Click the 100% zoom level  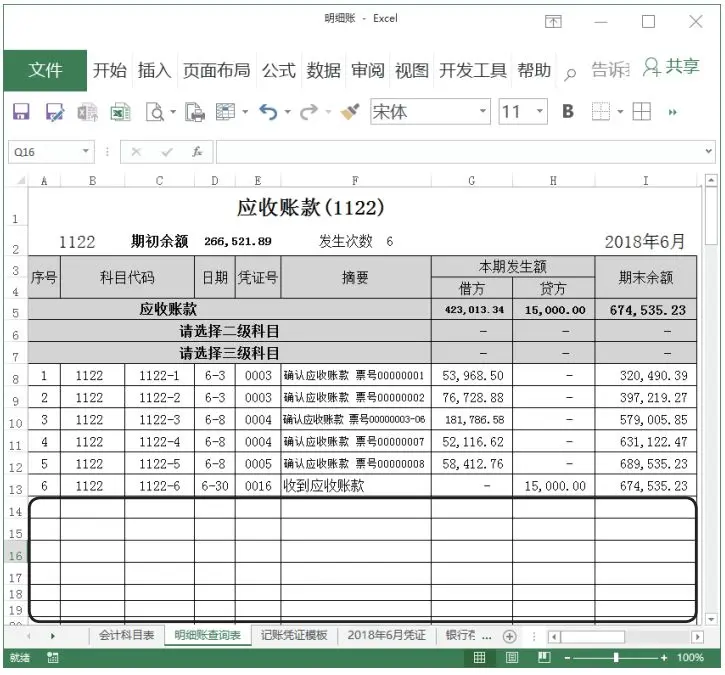(690, 657)
